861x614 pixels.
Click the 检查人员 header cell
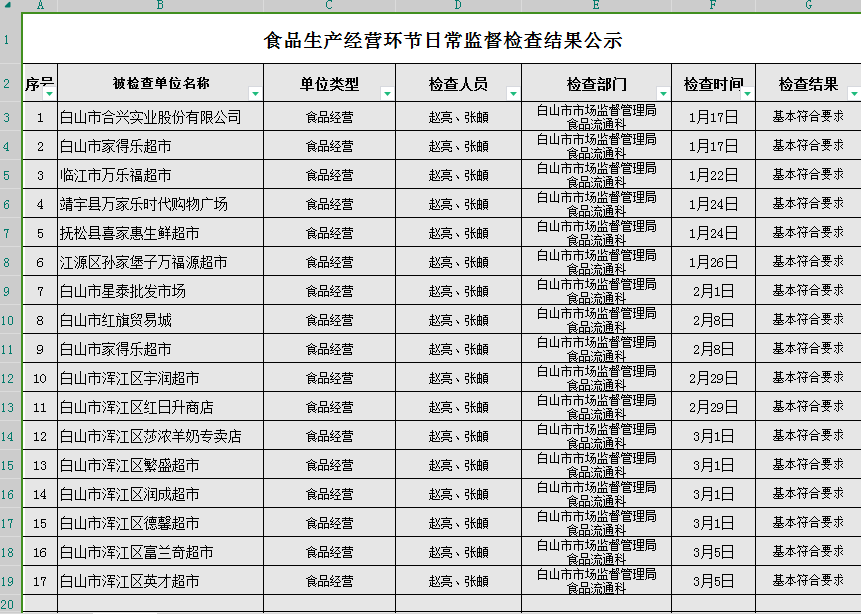(459, 83)
